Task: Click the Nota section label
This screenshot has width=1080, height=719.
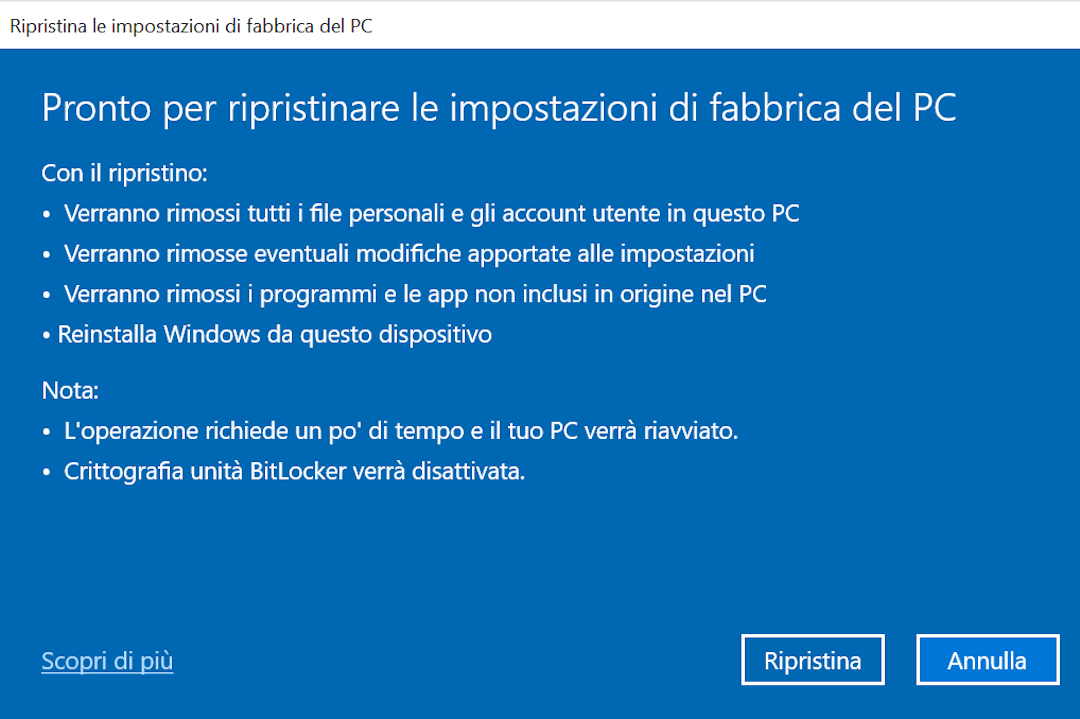Action: 69,390
